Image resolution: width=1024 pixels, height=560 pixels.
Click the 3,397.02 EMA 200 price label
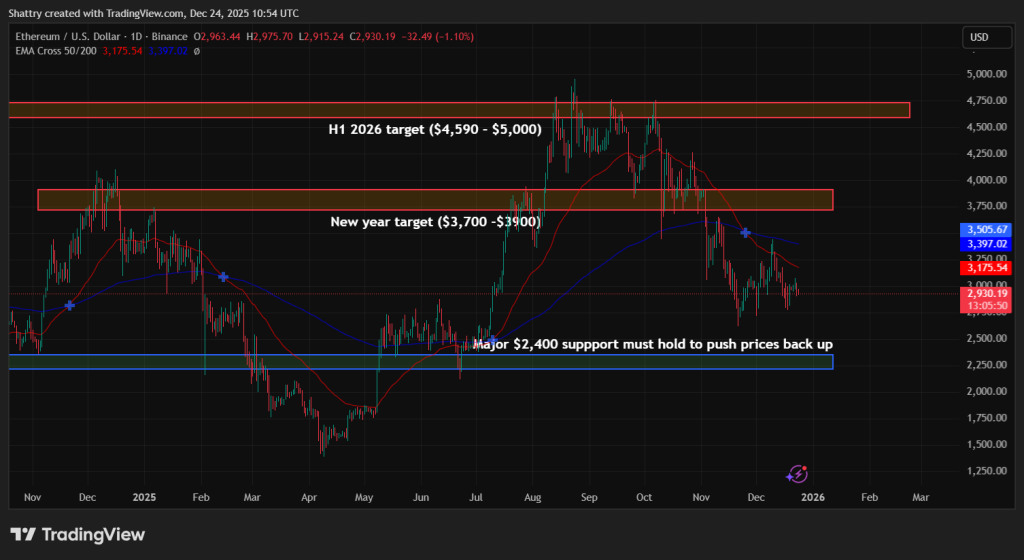(x=987, y=243)
